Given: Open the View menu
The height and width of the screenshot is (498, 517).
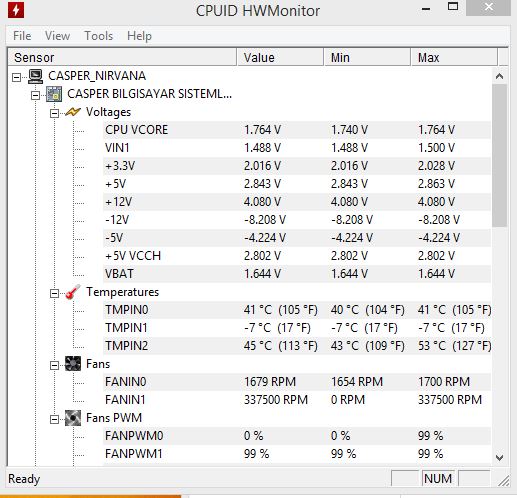Looking at the screenshot, I should tap(57, 36).
